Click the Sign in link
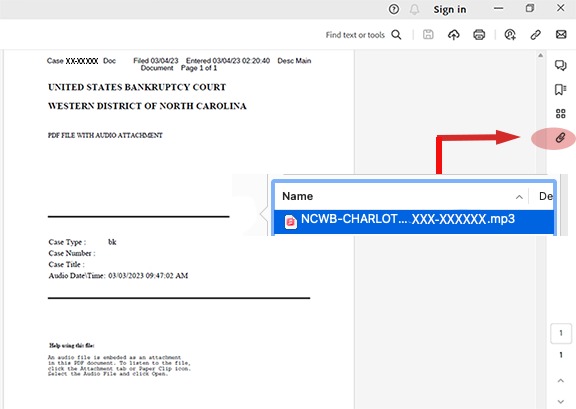This screenshot has height=409, width=576. pyautogui.click(x=450, y=10)
